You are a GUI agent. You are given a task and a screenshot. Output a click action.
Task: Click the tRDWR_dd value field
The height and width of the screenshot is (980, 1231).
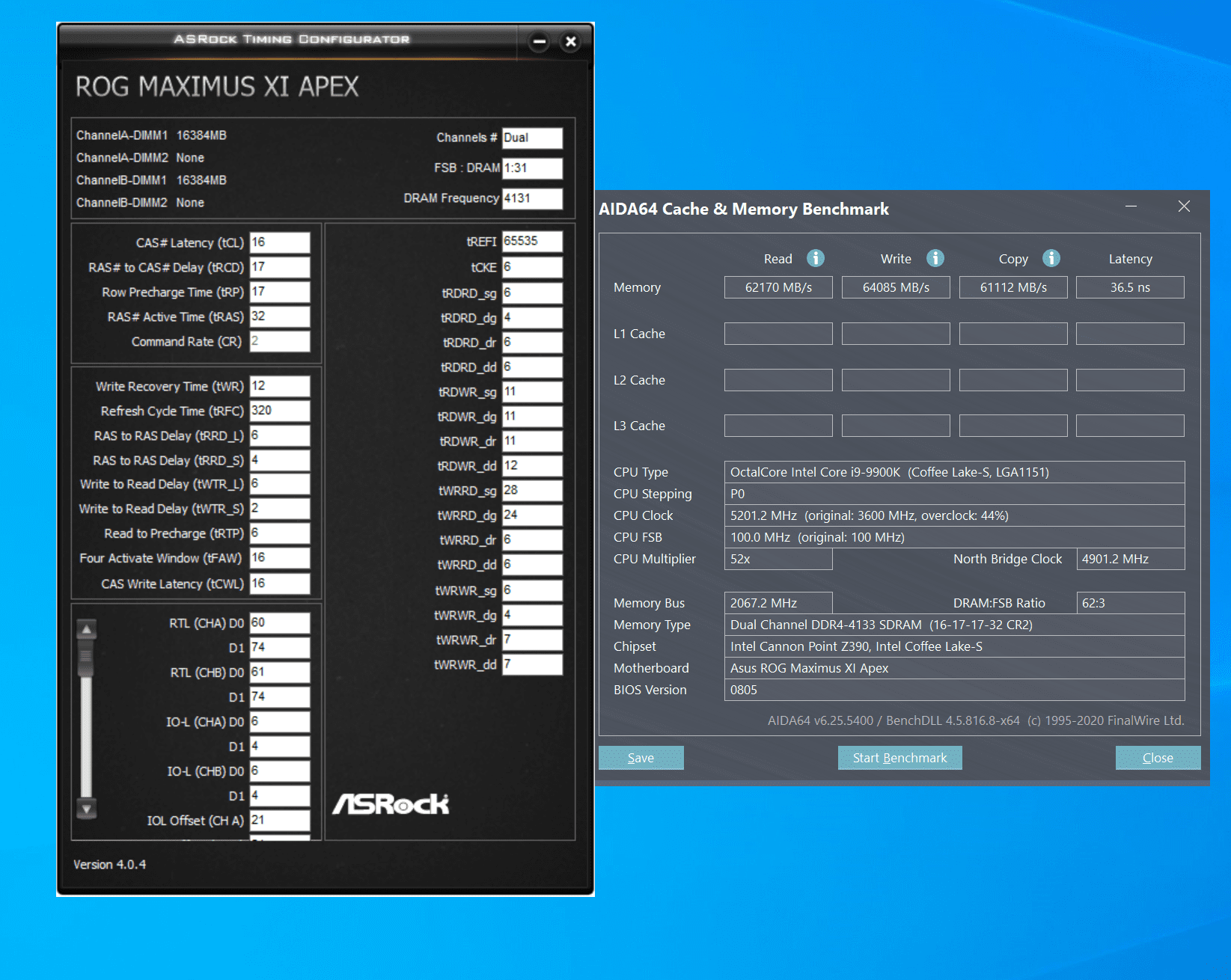click(x=532, y=466)
